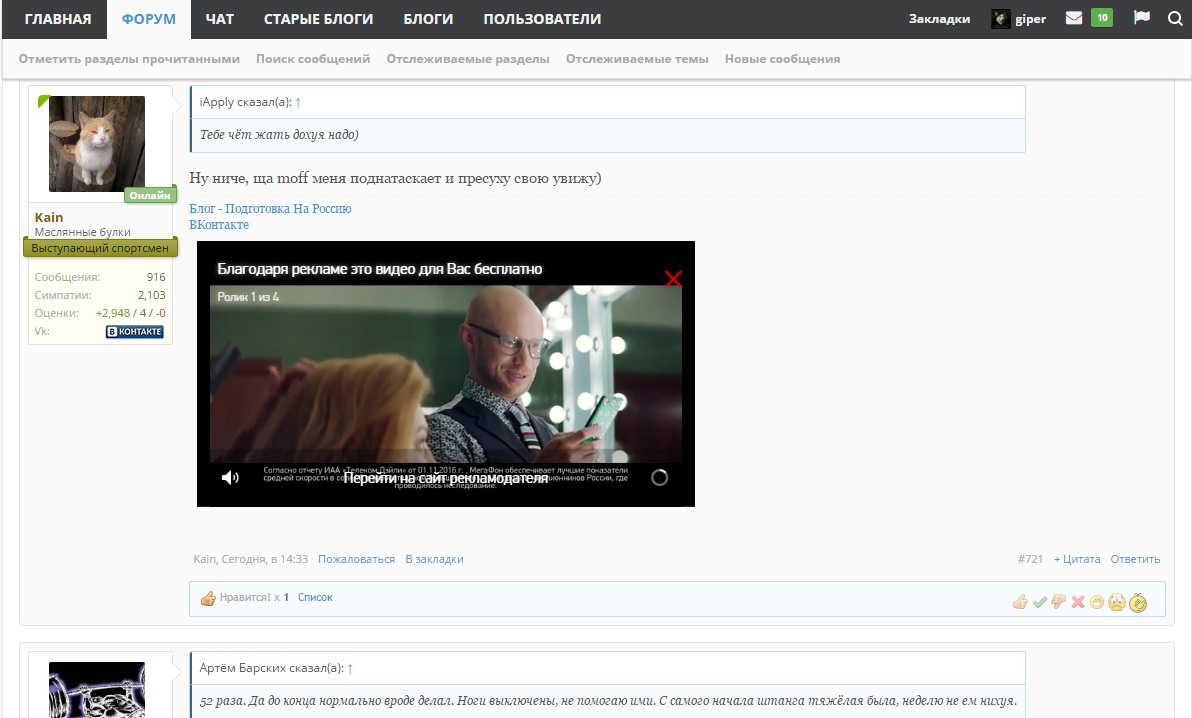The image size is (1192, 718).
Task: Open Kain's cat avatar thumbnail
Action: pos(97,144)
